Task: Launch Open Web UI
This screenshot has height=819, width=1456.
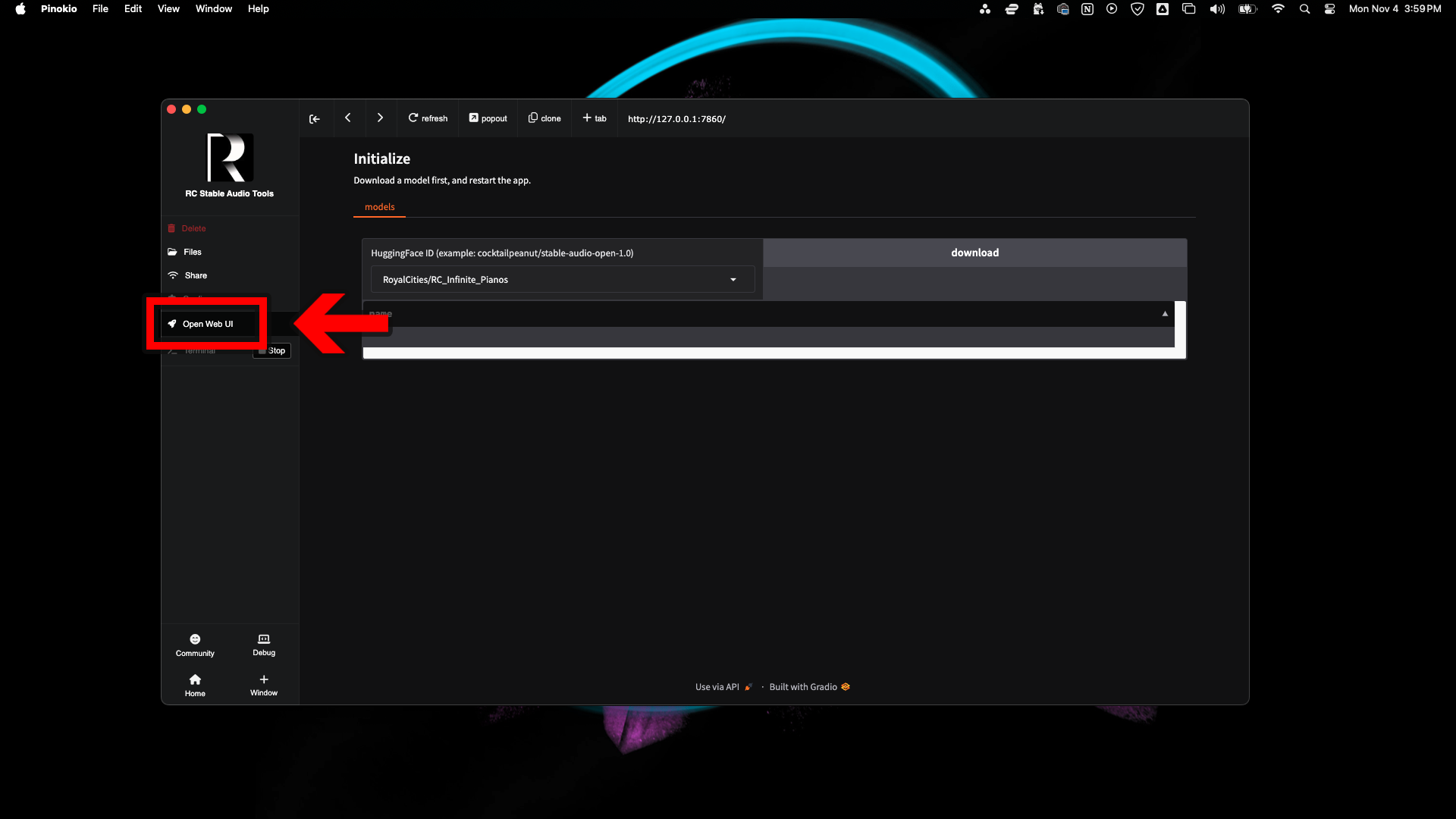Action: tap(201, 324)
